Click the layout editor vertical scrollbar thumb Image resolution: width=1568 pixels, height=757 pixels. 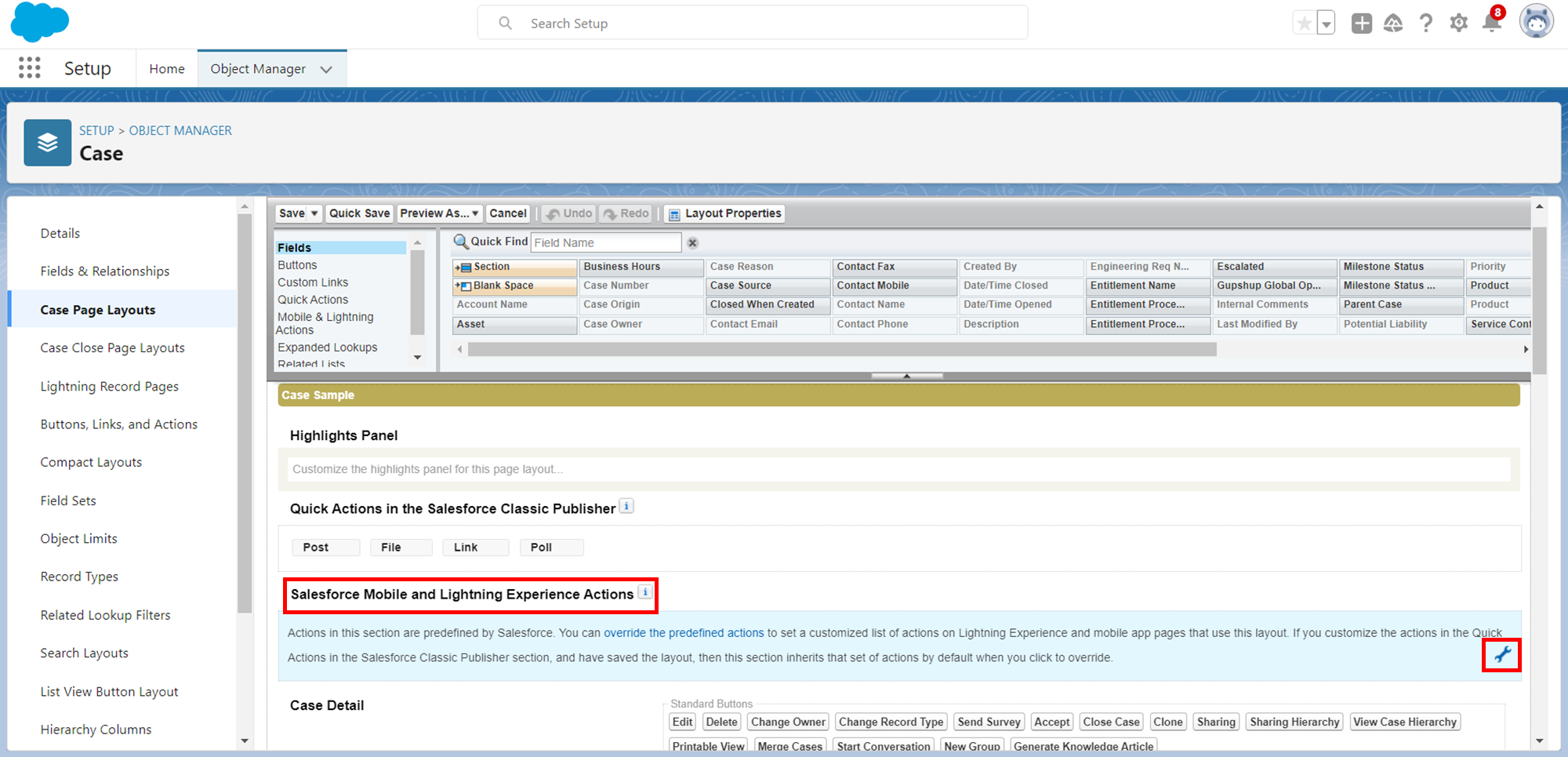(x=1540, y=300)
